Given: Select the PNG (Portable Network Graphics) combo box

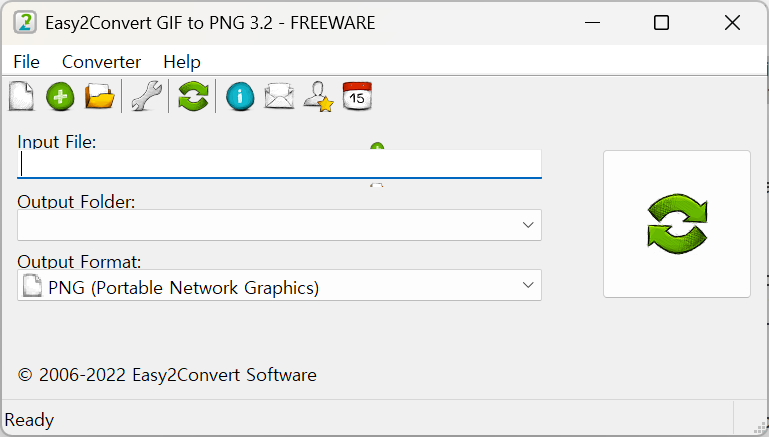Looking at the screenshot, I should point(270,287).
